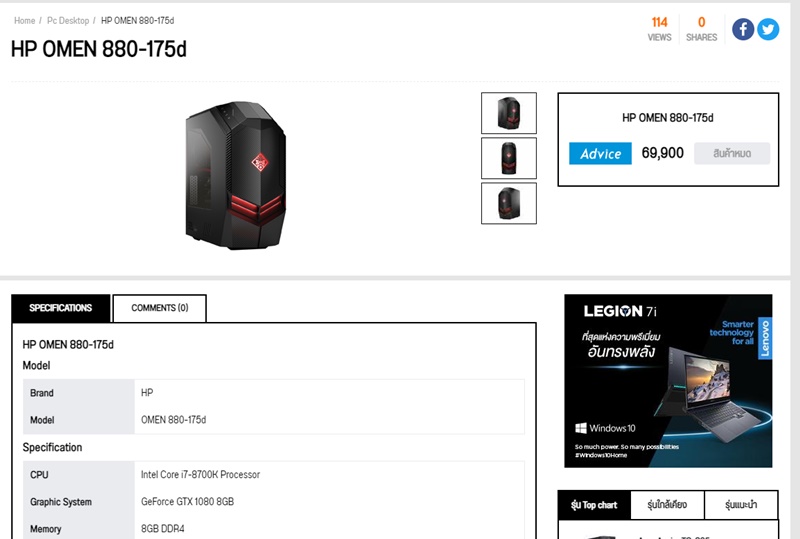Open the Legion 7i advertisement banner
Image resolution: width=800 pixels, height=539 pixels.
668,381
